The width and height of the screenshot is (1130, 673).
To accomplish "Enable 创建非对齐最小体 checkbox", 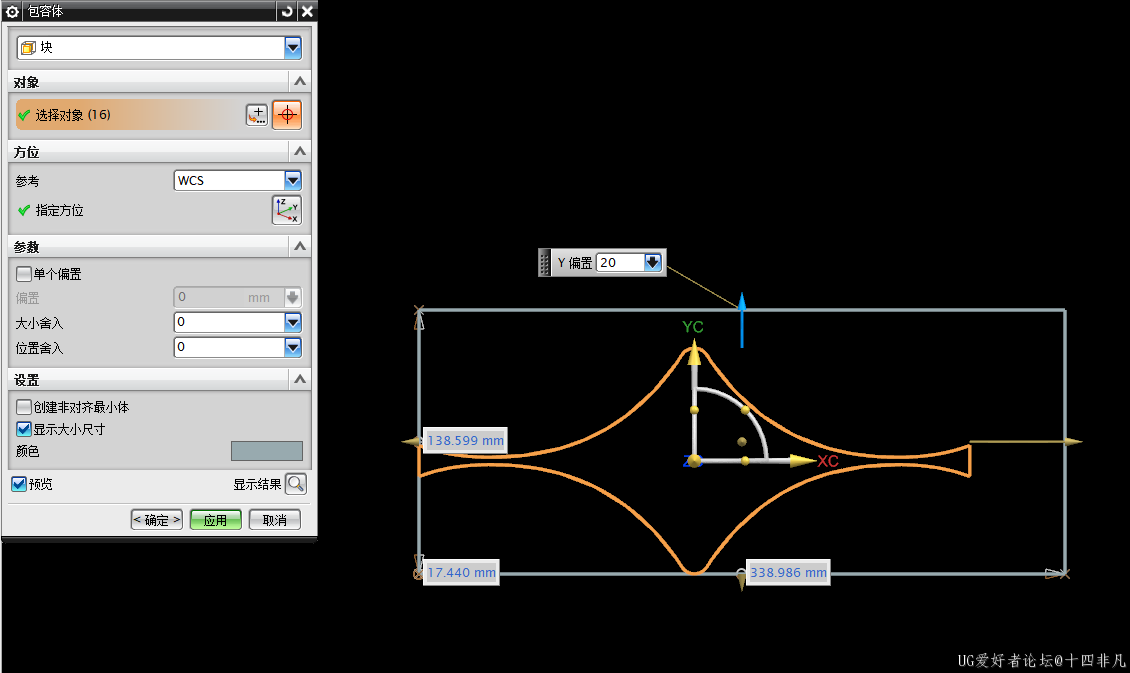I will pyautogui.click(x=24, y=407).
